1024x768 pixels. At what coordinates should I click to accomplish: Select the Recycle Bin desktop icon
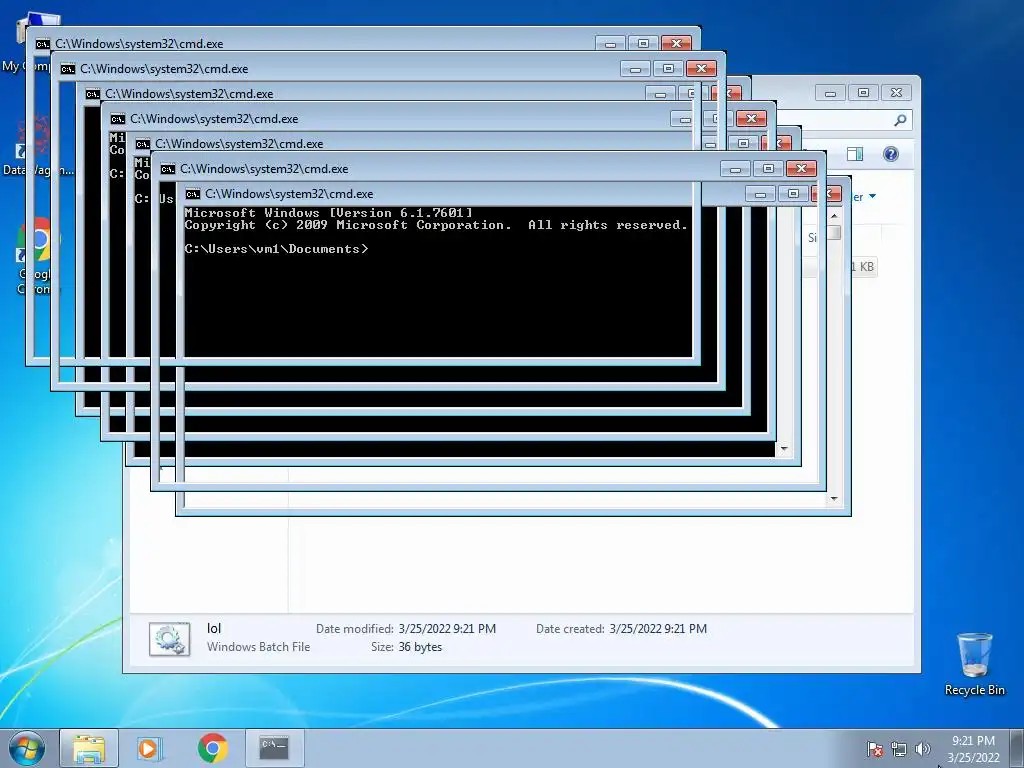974,664
